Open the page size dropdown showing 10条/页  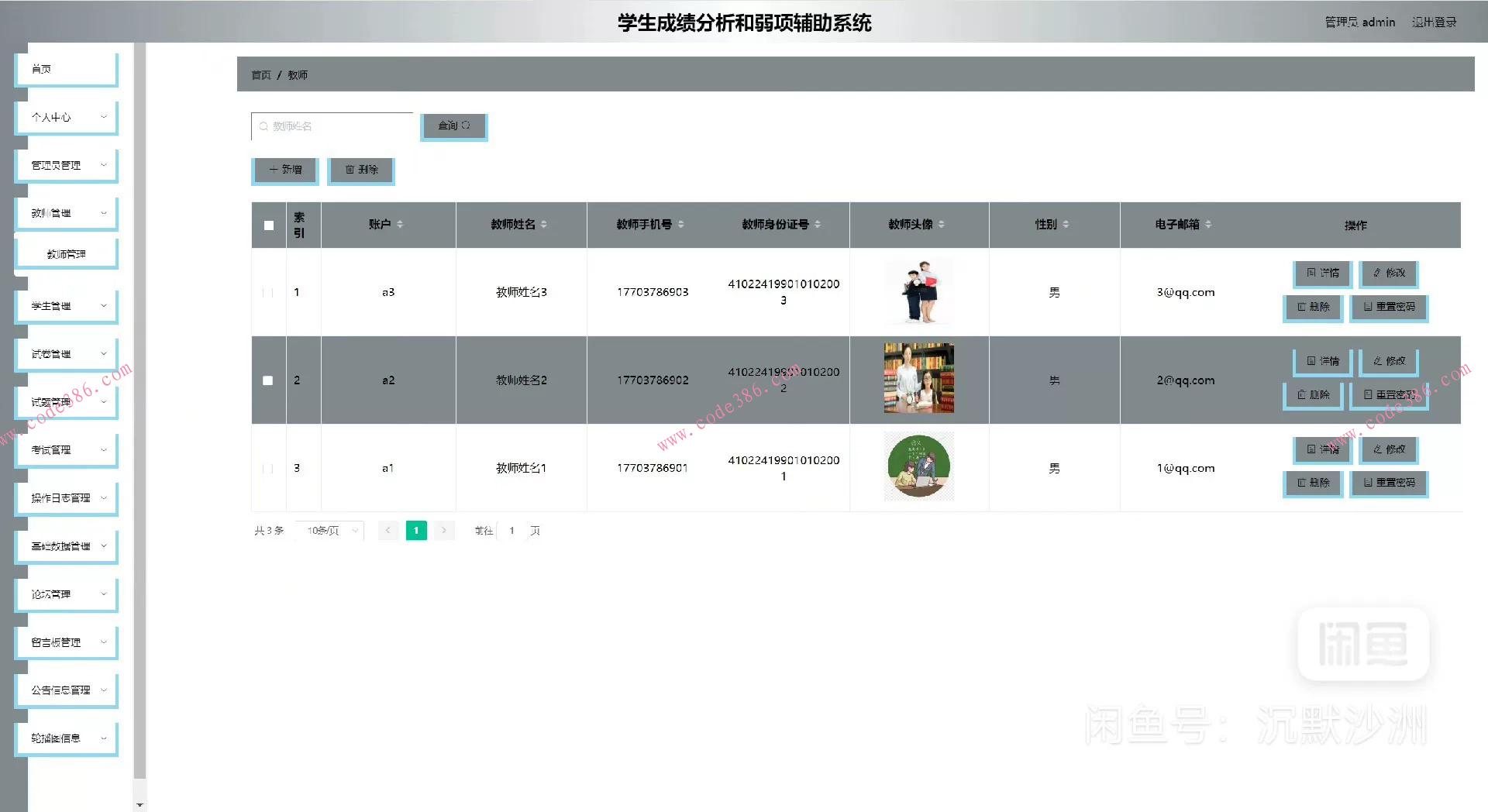tap(329, 531)
